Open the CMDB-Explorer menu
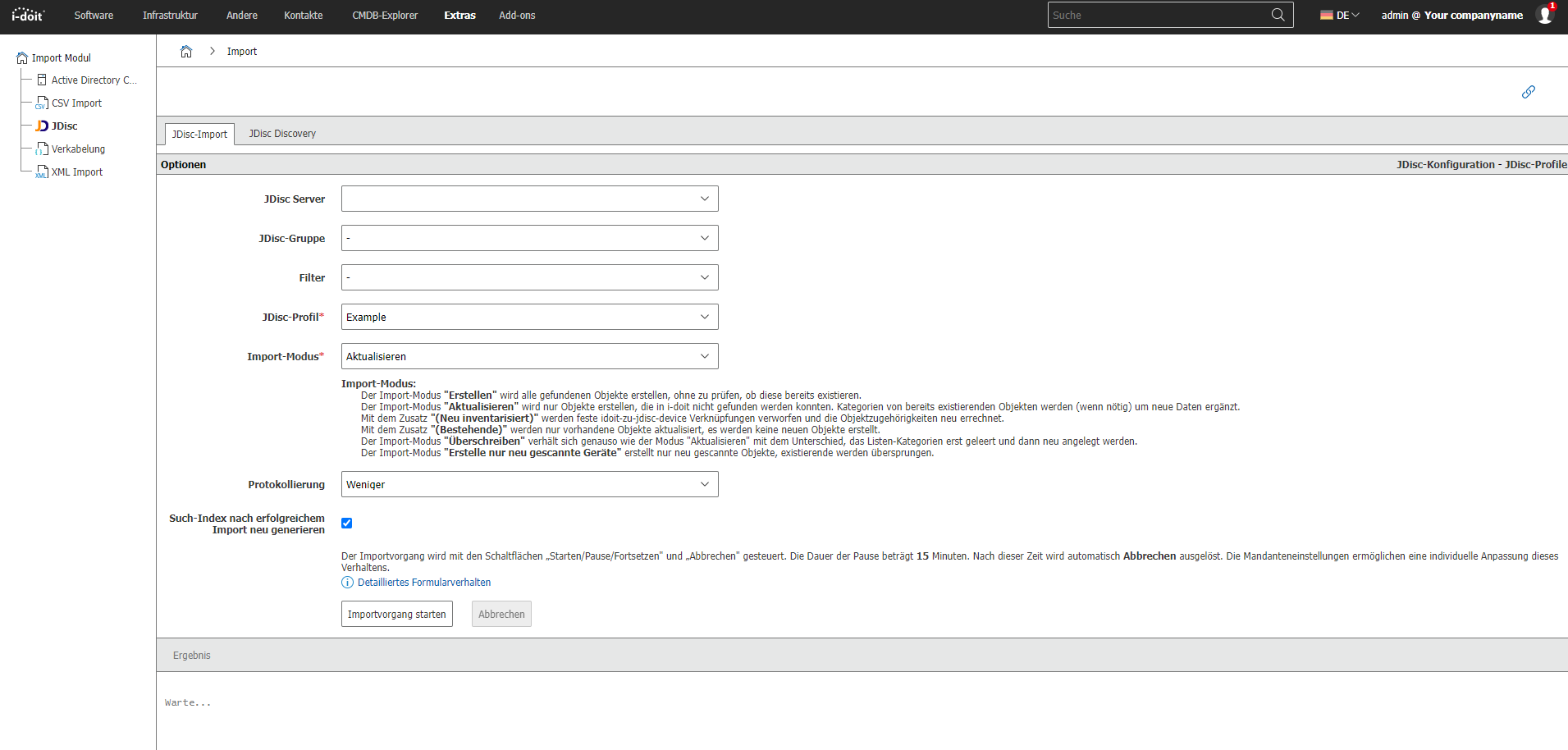The height and width of the screenshot is (750, 1568). (385, 16)
